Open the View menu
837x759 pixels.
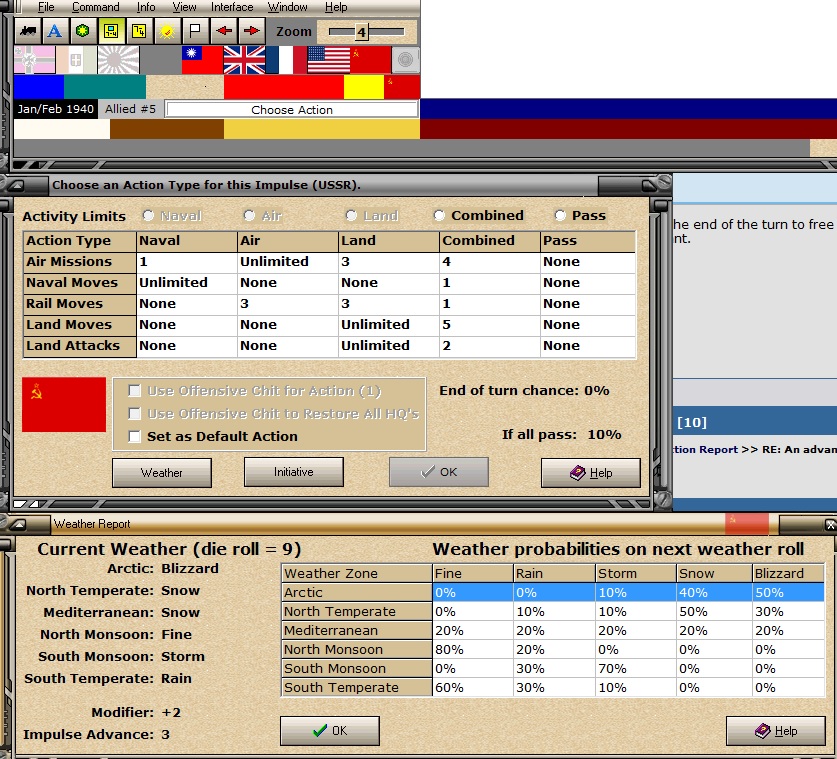[x=184, y=7]
